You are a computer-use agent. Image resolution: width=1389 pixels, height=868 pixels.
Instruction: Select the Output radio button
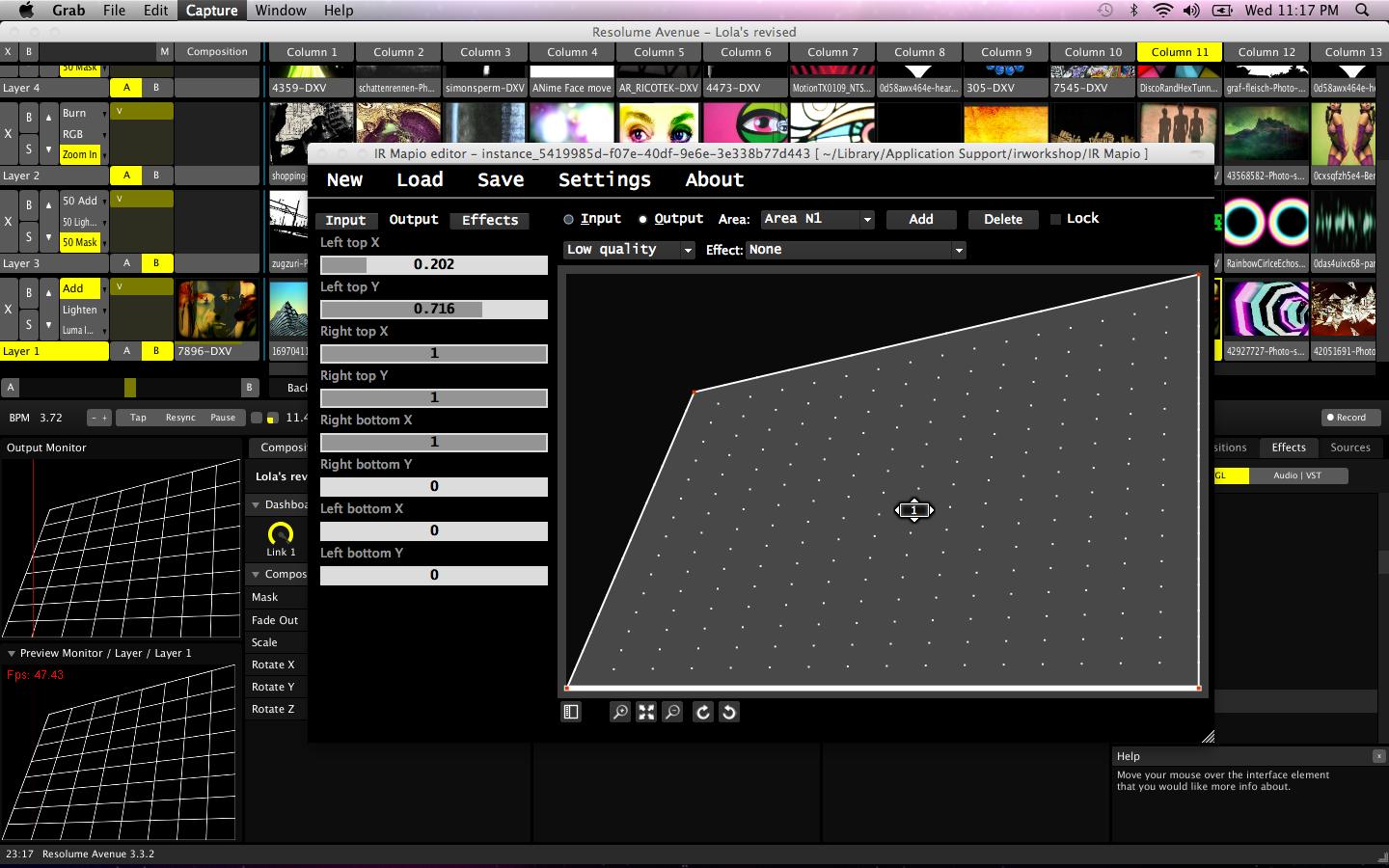pyautogui.click(x=642, y=220)
